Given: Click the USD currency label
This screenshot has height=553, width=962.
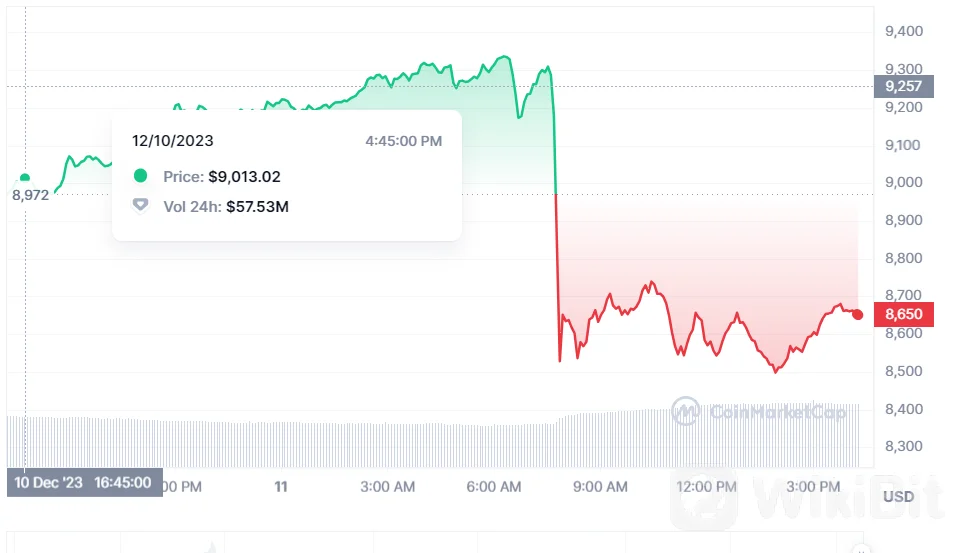Looking at the screenshot, I should pyautogui.click(x=897, y=497).
